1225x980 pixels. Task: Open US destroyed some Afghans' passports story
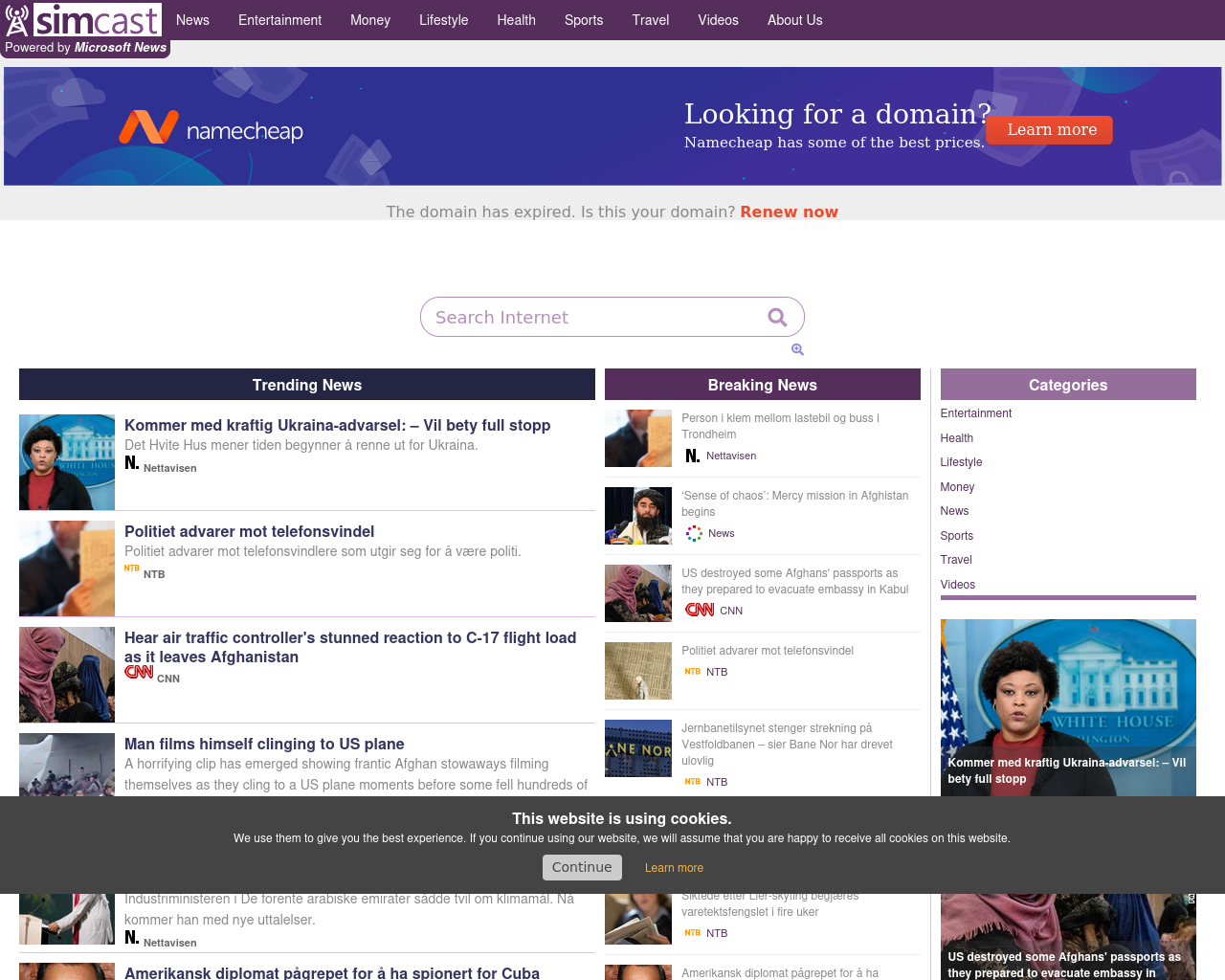click(x=795, y=581)
